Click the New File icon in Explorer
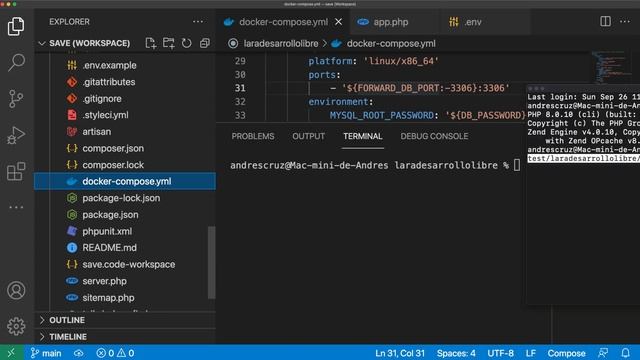Screen dimensions: 640x360 coord(151,43)
